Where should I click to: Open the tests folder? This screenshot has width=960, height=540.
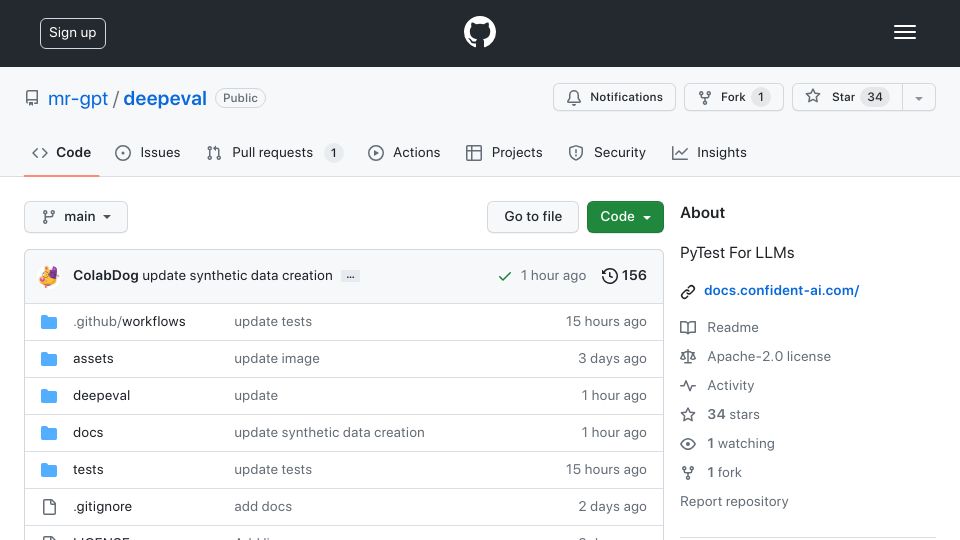[x=88, y=470]
